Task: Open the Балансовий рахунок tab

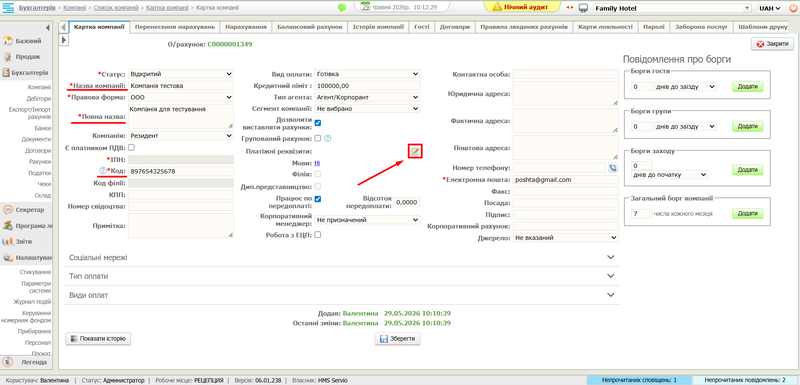Action: [310, 27]
